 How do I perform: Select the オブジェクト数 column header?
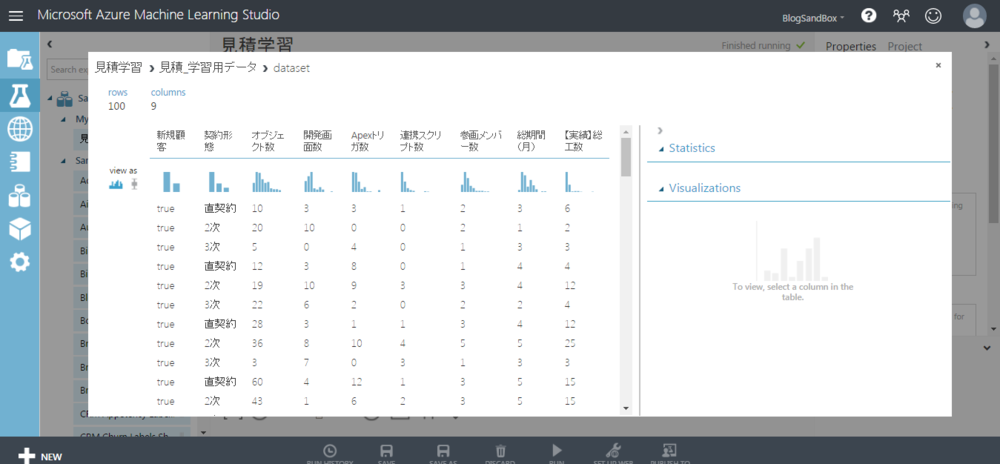pos(266,140)
